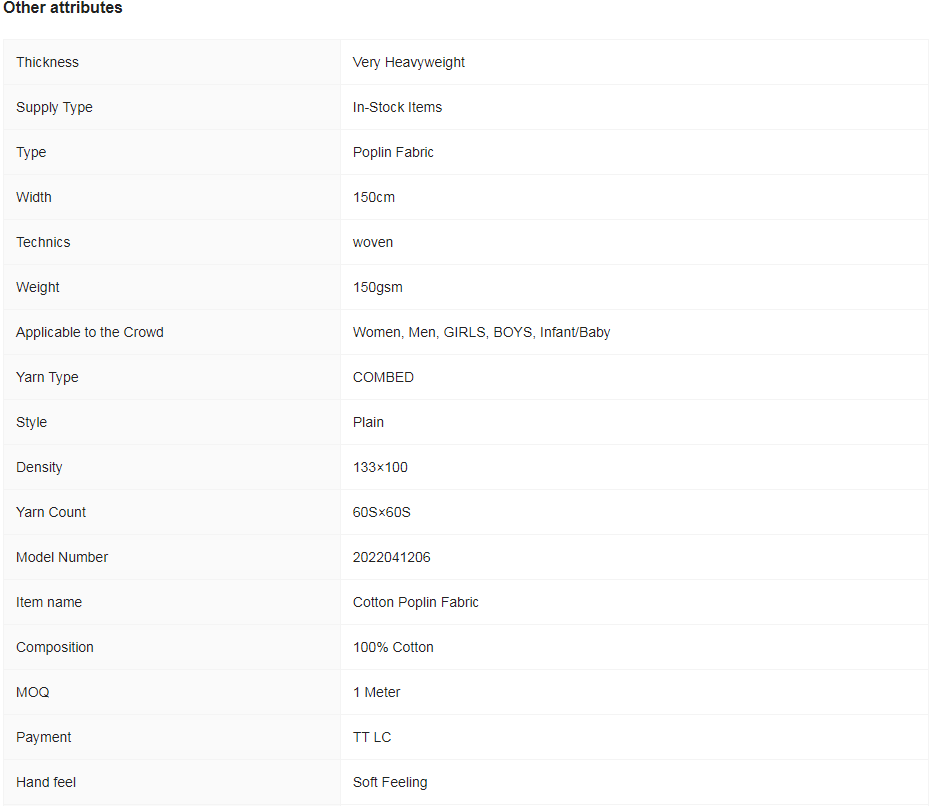Click the 150gsm weight value
This screenshot has width=930, height=806.
(378, 287)
